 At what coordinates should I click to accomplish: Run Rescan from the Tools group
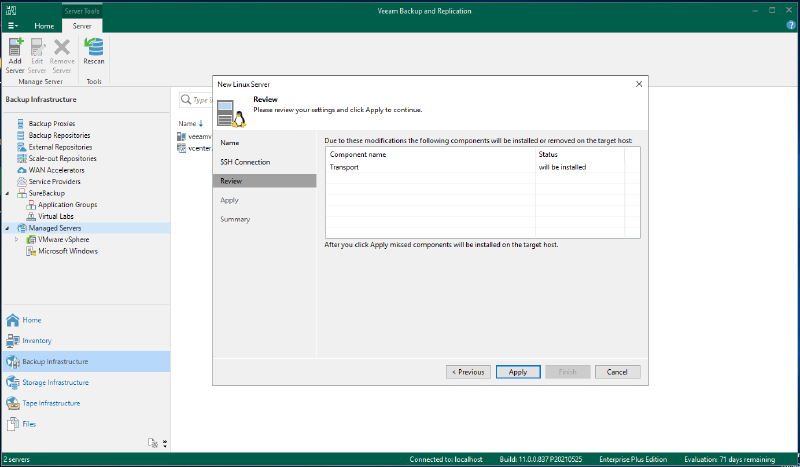click(94, 51)
